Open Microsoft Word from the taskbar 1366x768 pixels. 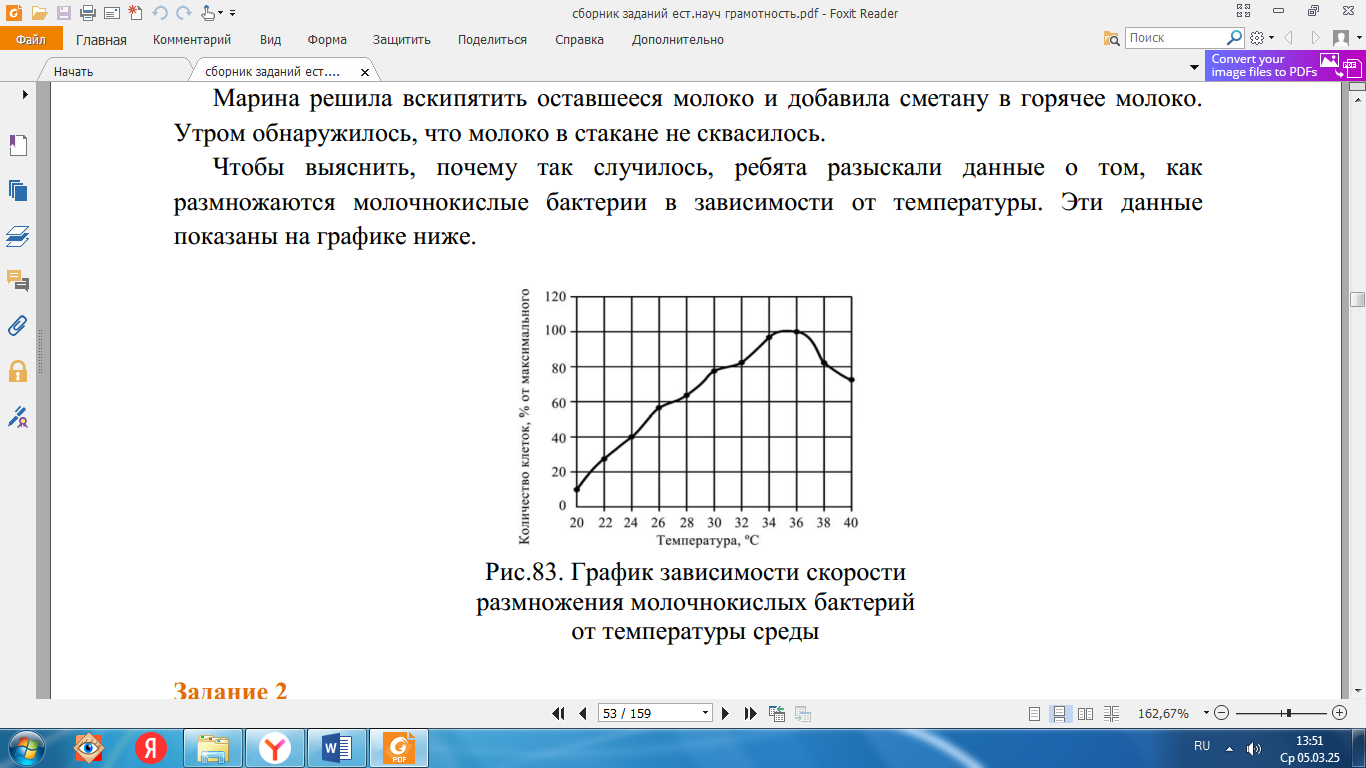pos(337,748)
